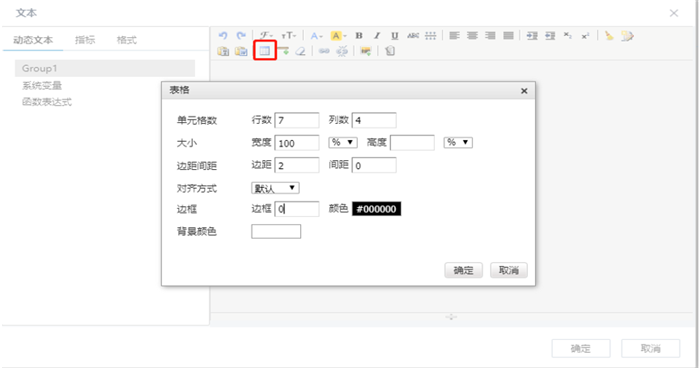Screen dimensions: 700x368
Task: Open the height unit % dropdown
Action: point(458,142)
